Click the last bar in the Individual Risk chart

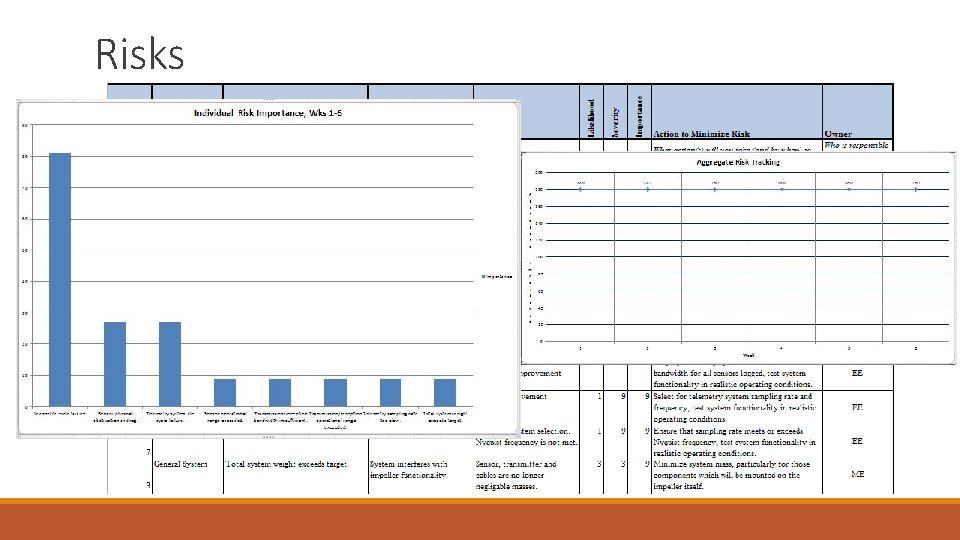point(445,392)
